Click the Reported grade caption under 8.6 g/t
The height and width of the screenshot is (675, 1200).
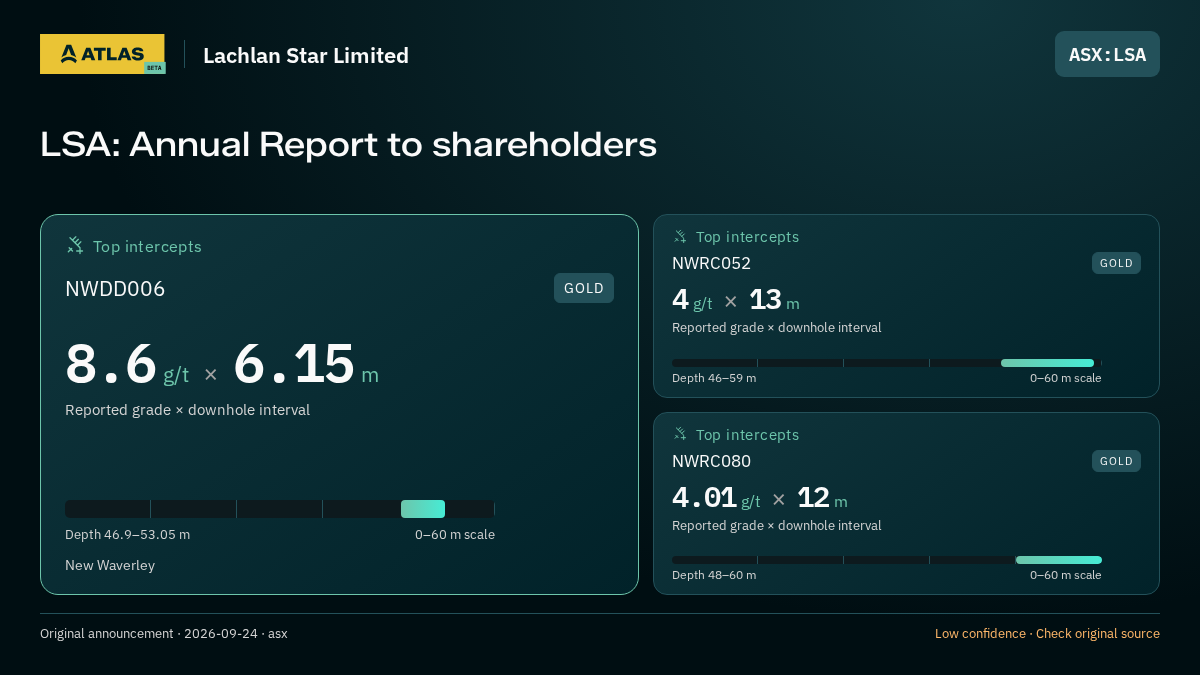(x=187, y=410)
